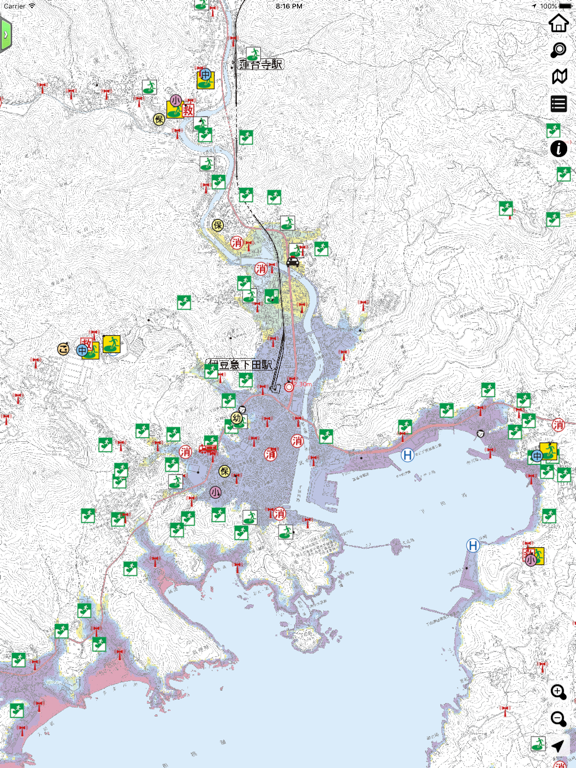Tap the yellow evacuation icon right of こ and 中
Screen dimensions: 576x768
(x=112, y=344)
